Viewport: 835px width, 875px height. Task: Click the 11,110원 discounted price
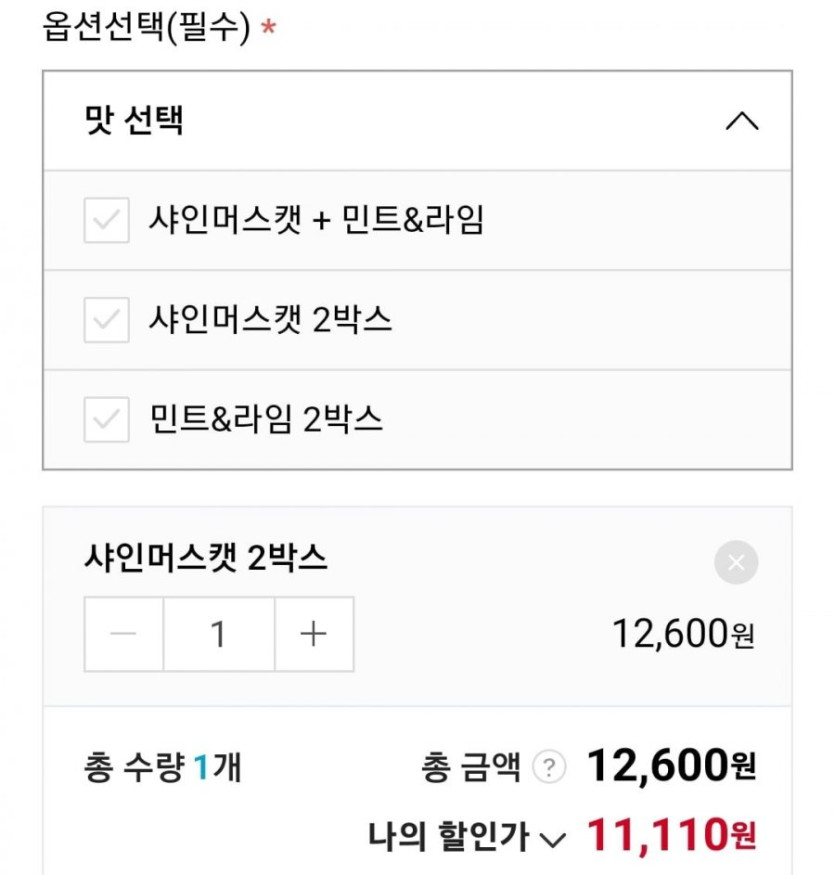click(670, 835)
